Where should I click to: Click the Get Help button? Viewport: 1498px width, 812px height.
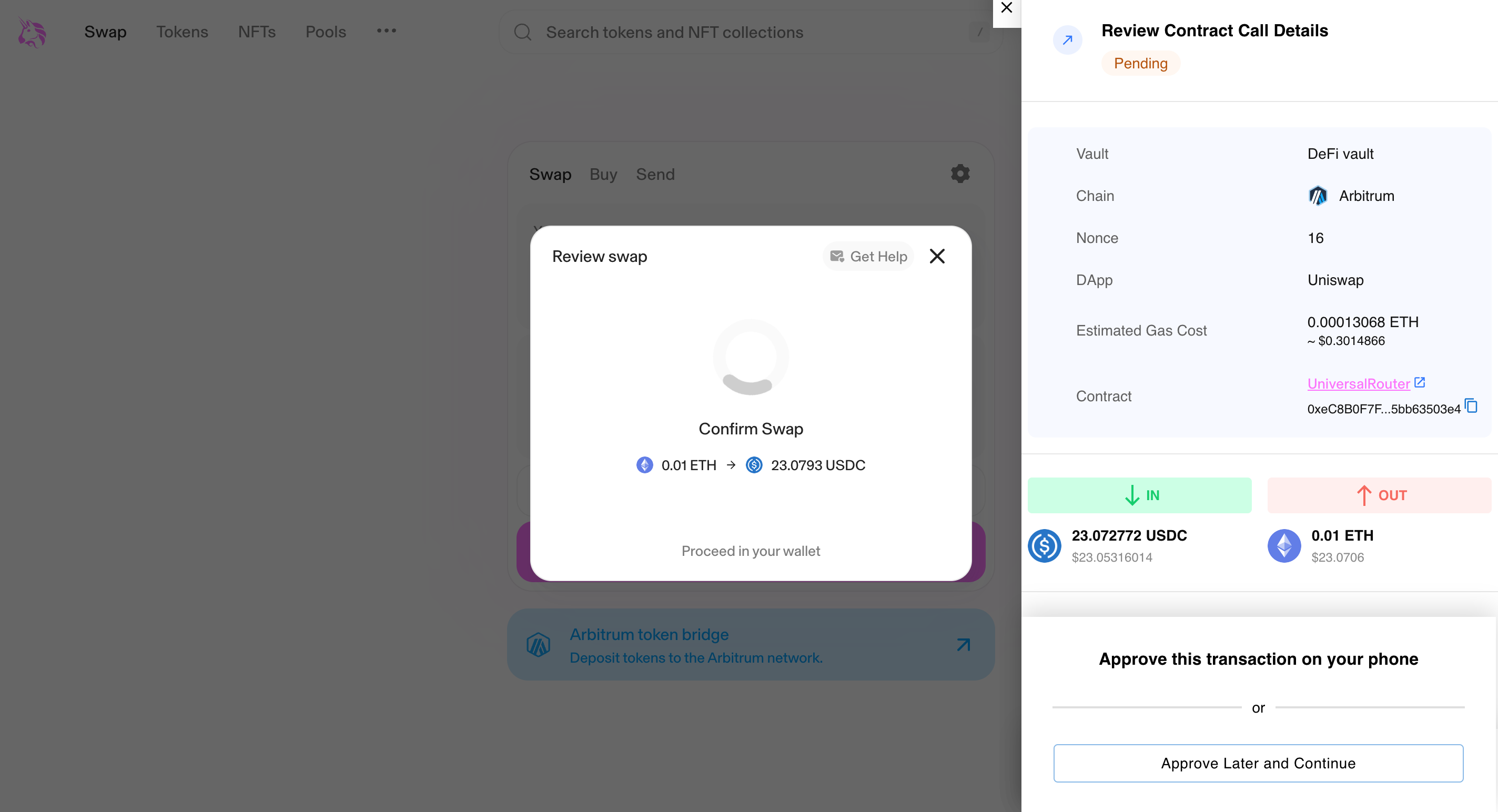coord(868,256)
